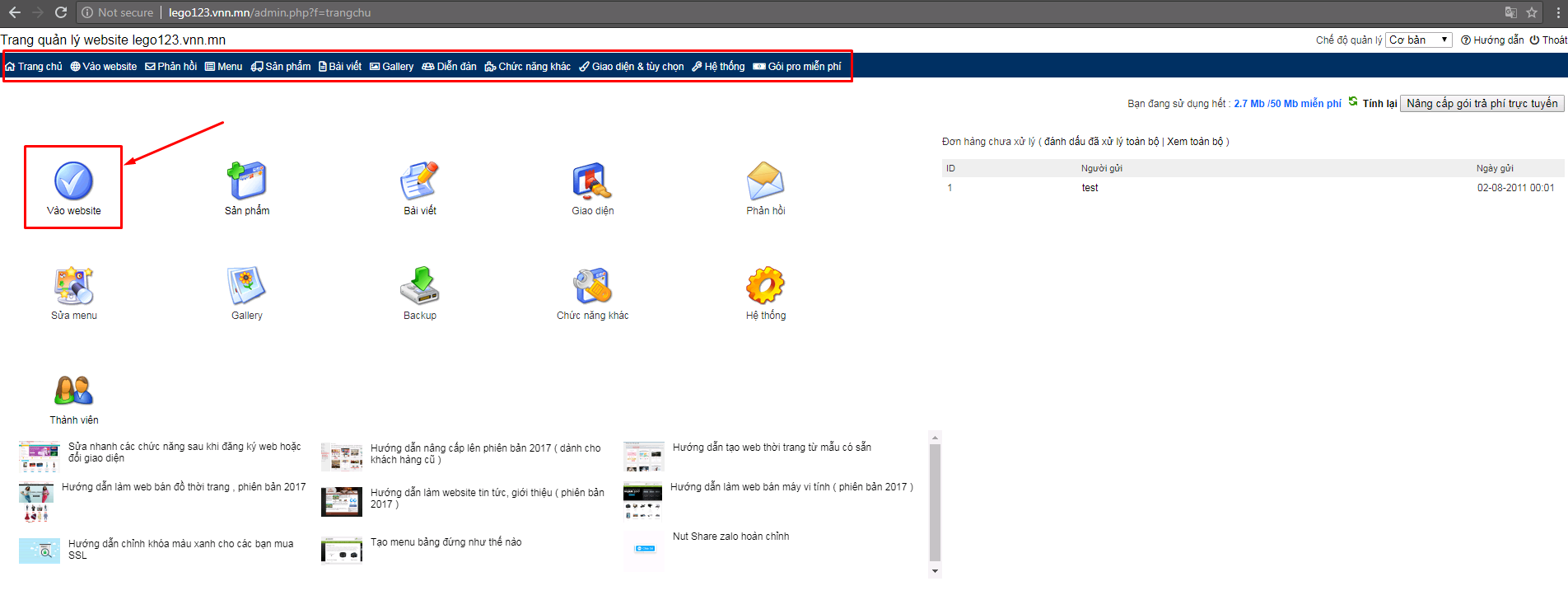Click Người gửi column header
This screenshot has height=614, width=1568.
(1101, 168)
